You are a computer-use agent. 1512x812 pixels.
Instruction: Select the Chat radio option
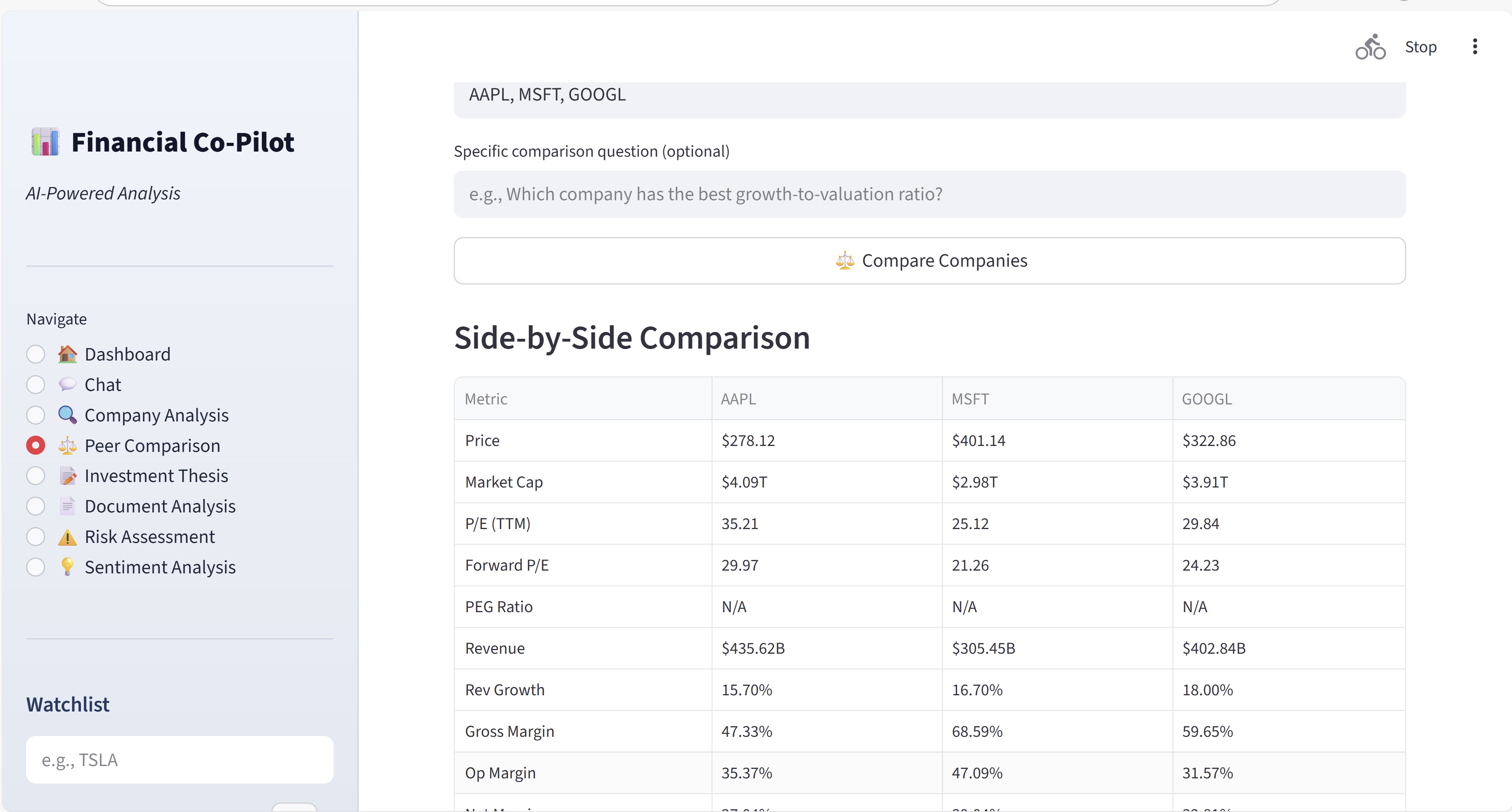coord(36,385)
